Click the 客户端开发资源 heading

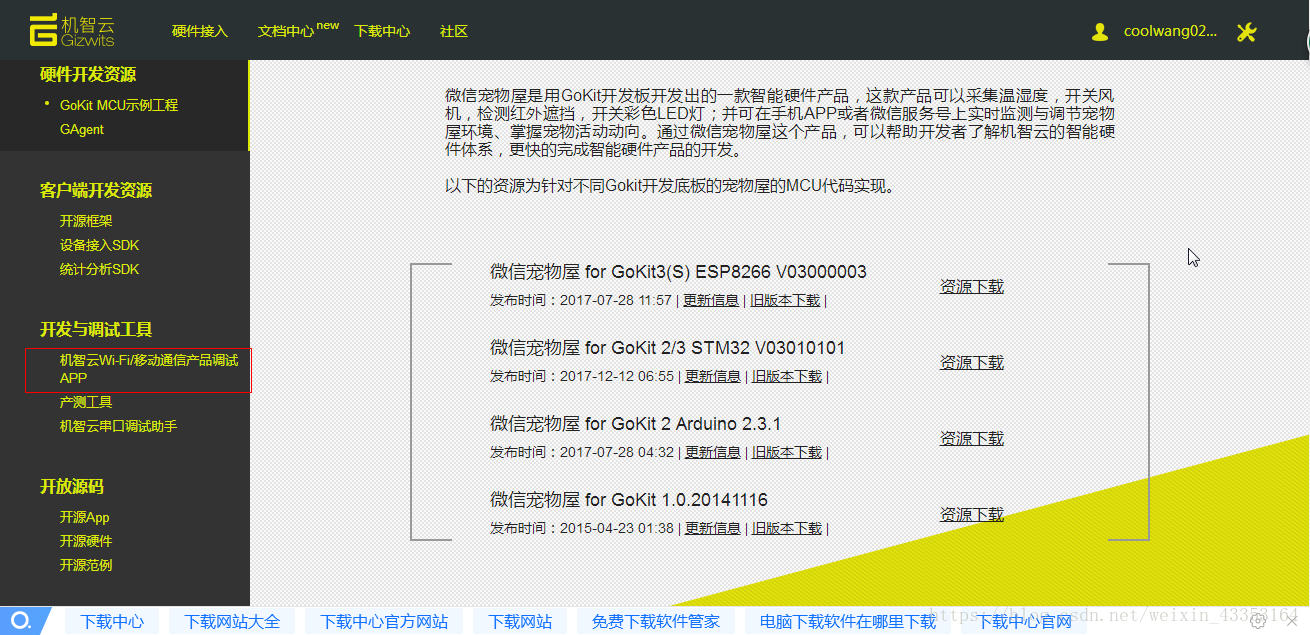(x=96, y=191)
